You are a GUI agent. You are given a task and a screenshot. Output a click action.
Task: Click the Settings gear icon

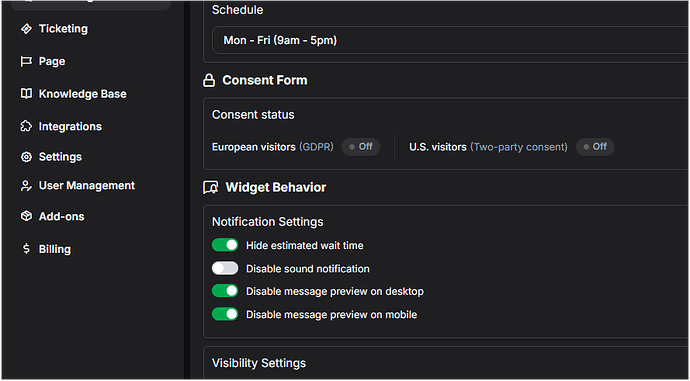(26, 157)
